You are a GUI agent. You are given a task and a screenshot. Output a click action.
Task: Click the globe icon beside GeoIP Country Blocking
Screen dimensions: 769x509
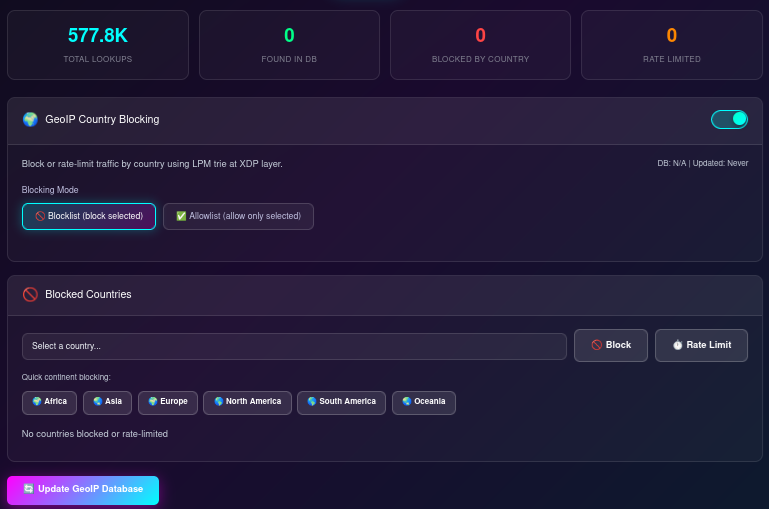click(30, 119)
